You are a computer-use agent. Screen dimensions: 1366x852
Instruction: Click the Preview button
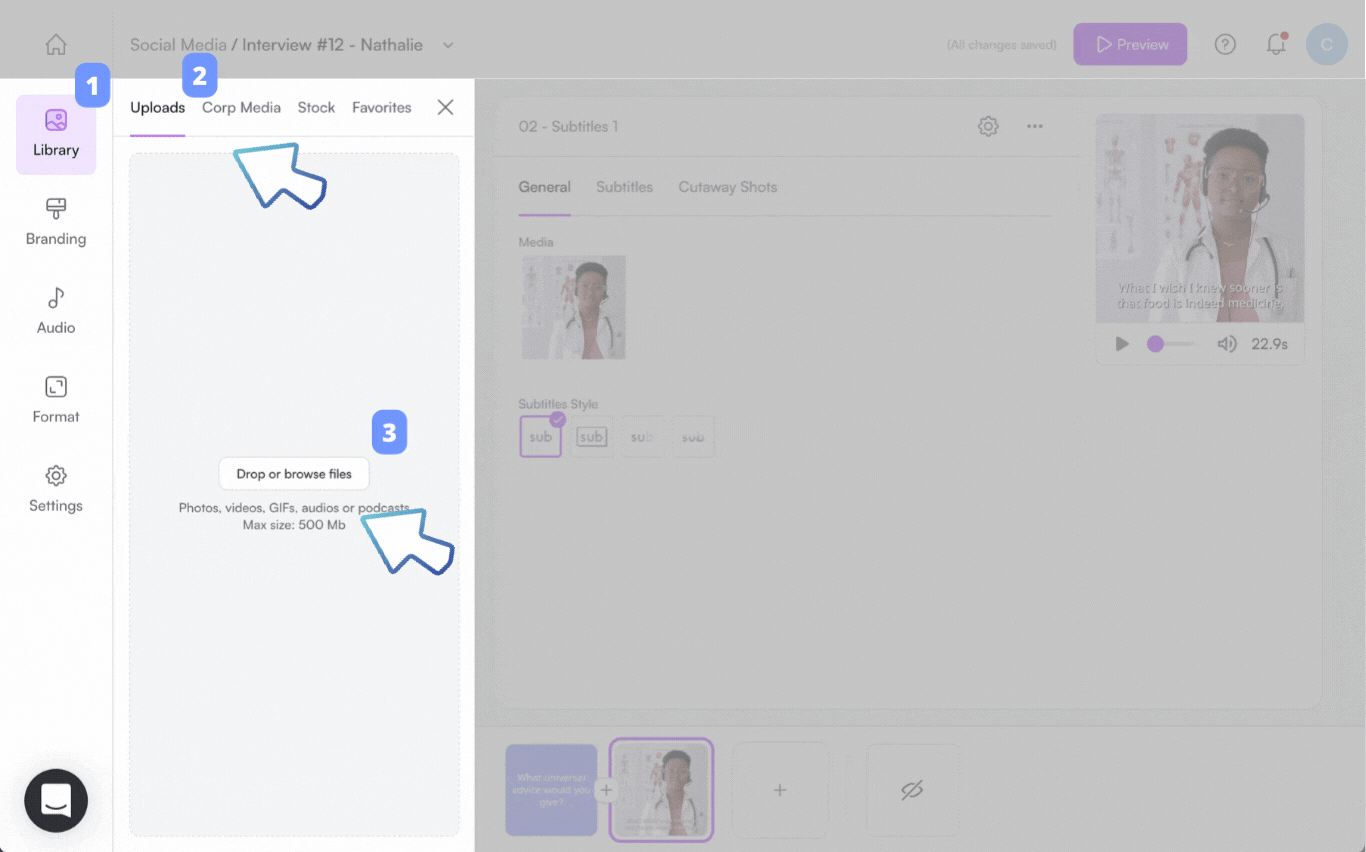1130,45
